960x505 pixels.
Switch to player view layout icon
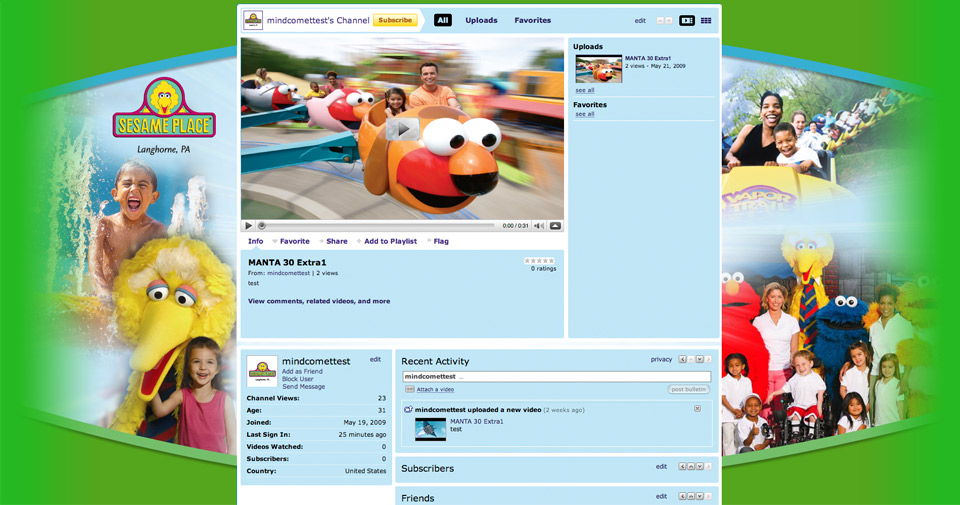(687, 21)
